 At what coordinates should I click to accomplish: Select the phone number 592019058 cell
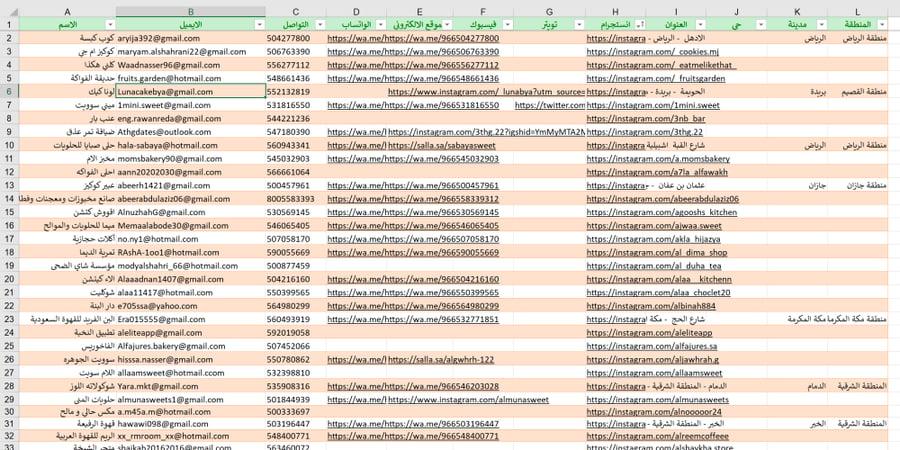[296, 333]
